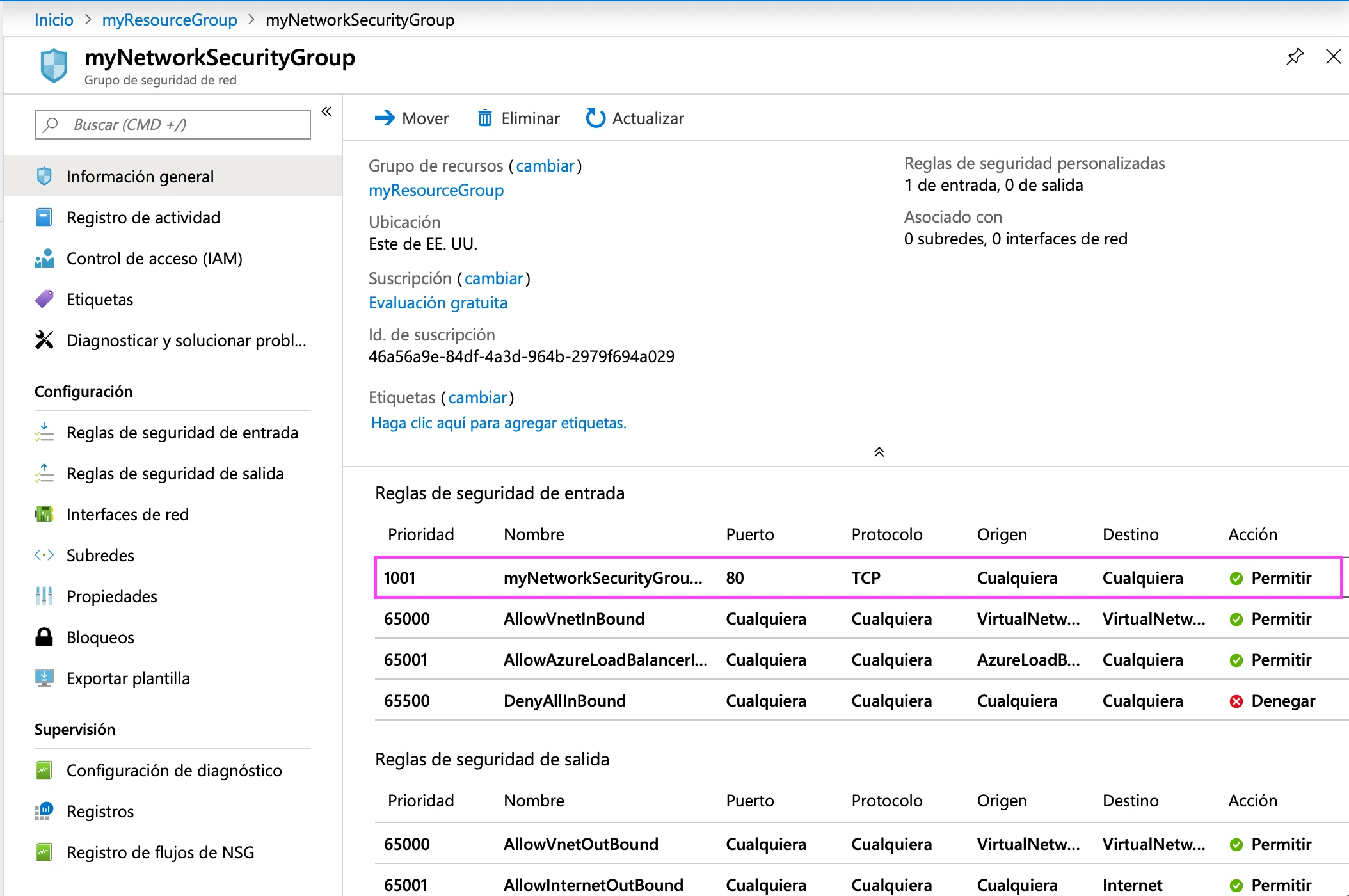Click the purple Etiquetas tag icon
This screenshot has height=896, width=1349.
coord(44,299)
